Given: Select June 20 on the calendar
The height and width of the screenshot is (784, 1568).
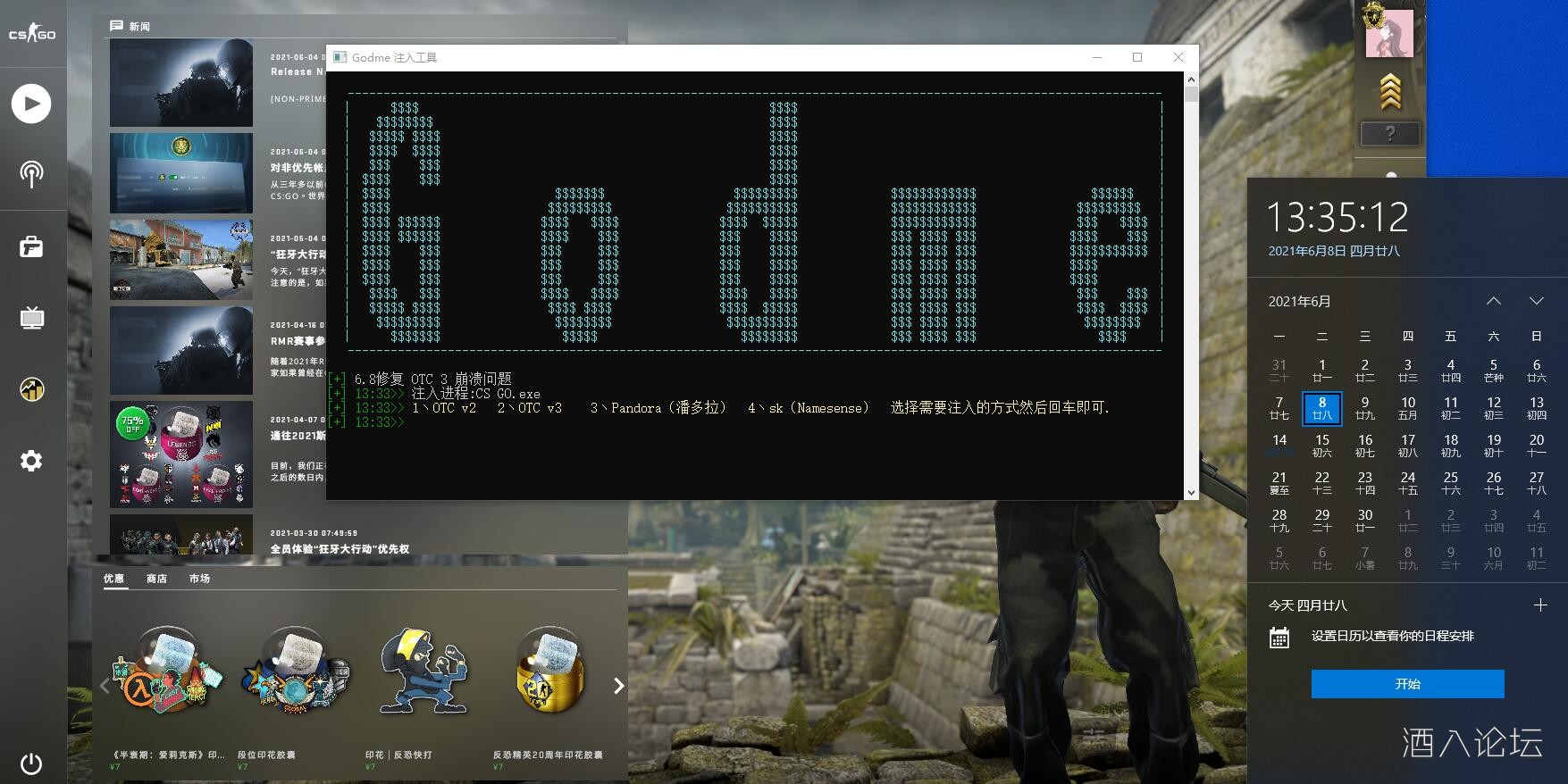Looking at the screenshot, I should tap(1537, 446).
